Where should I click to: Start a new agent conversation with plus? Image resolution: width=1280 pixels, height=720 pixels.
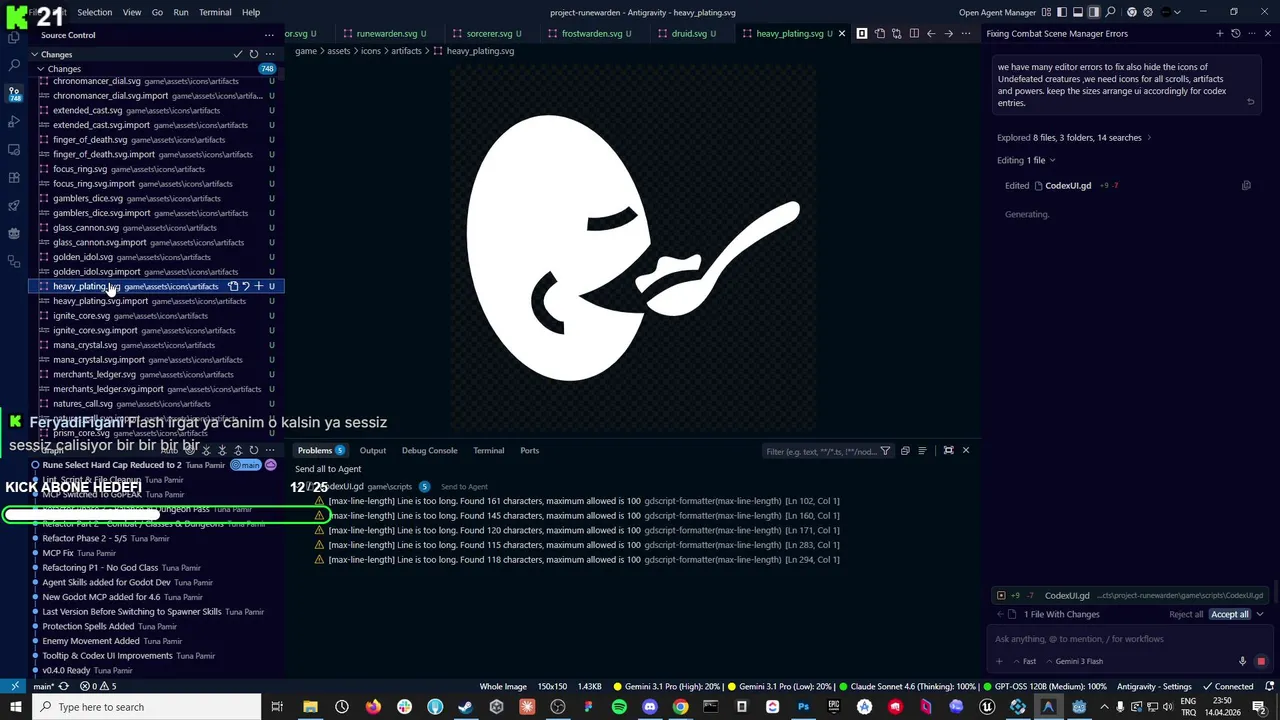click(x=1219, y=34)
